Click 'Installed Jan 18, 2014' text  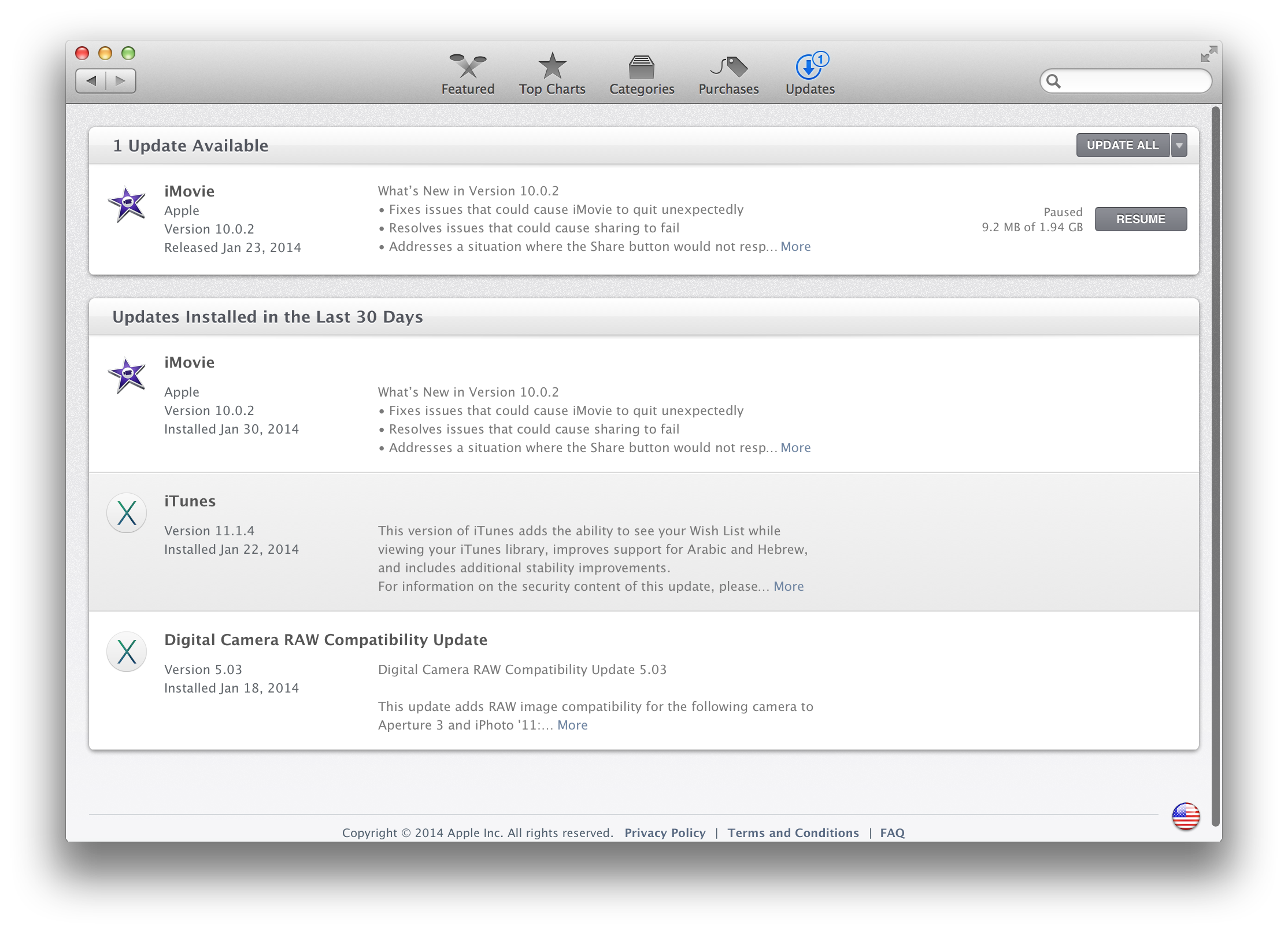(x=231, y=688)
